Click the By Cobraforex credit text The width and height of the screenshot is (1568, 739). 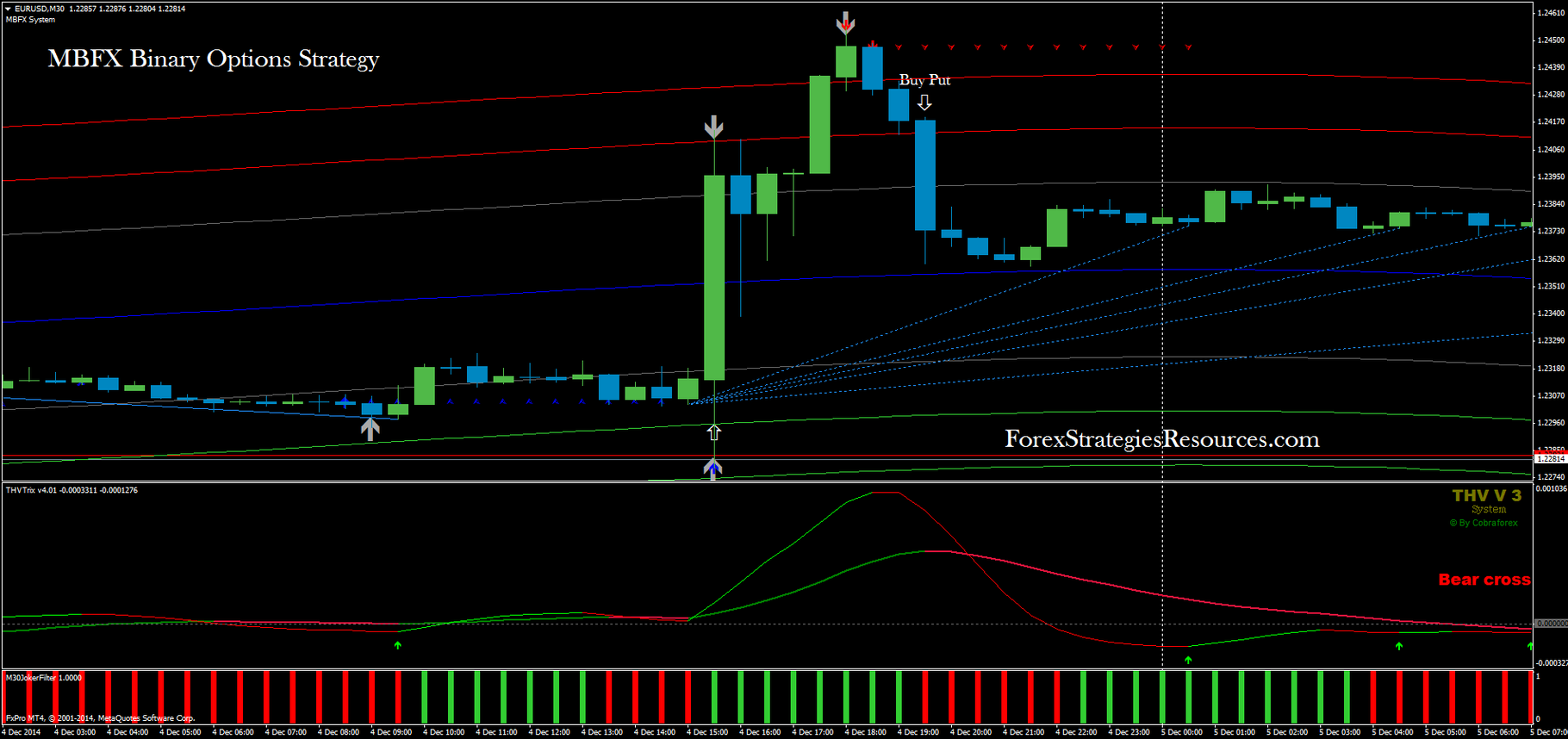coord(1484,523)
